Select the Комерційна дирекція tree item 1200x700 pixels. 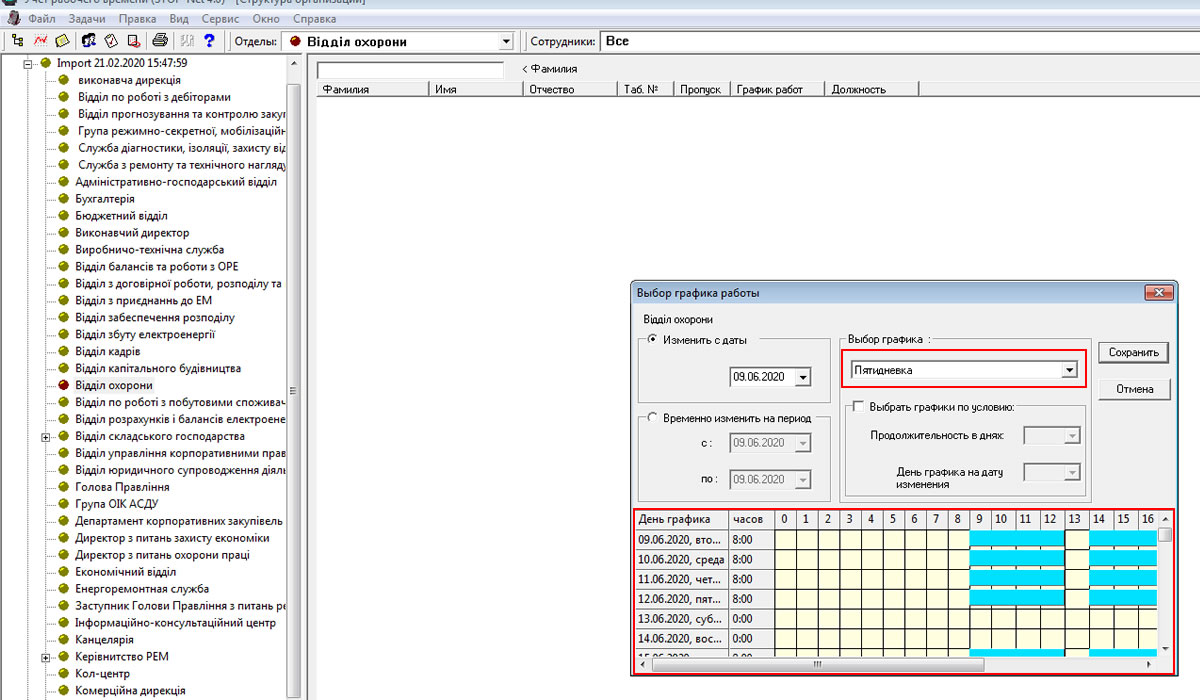tap(130, 691)
